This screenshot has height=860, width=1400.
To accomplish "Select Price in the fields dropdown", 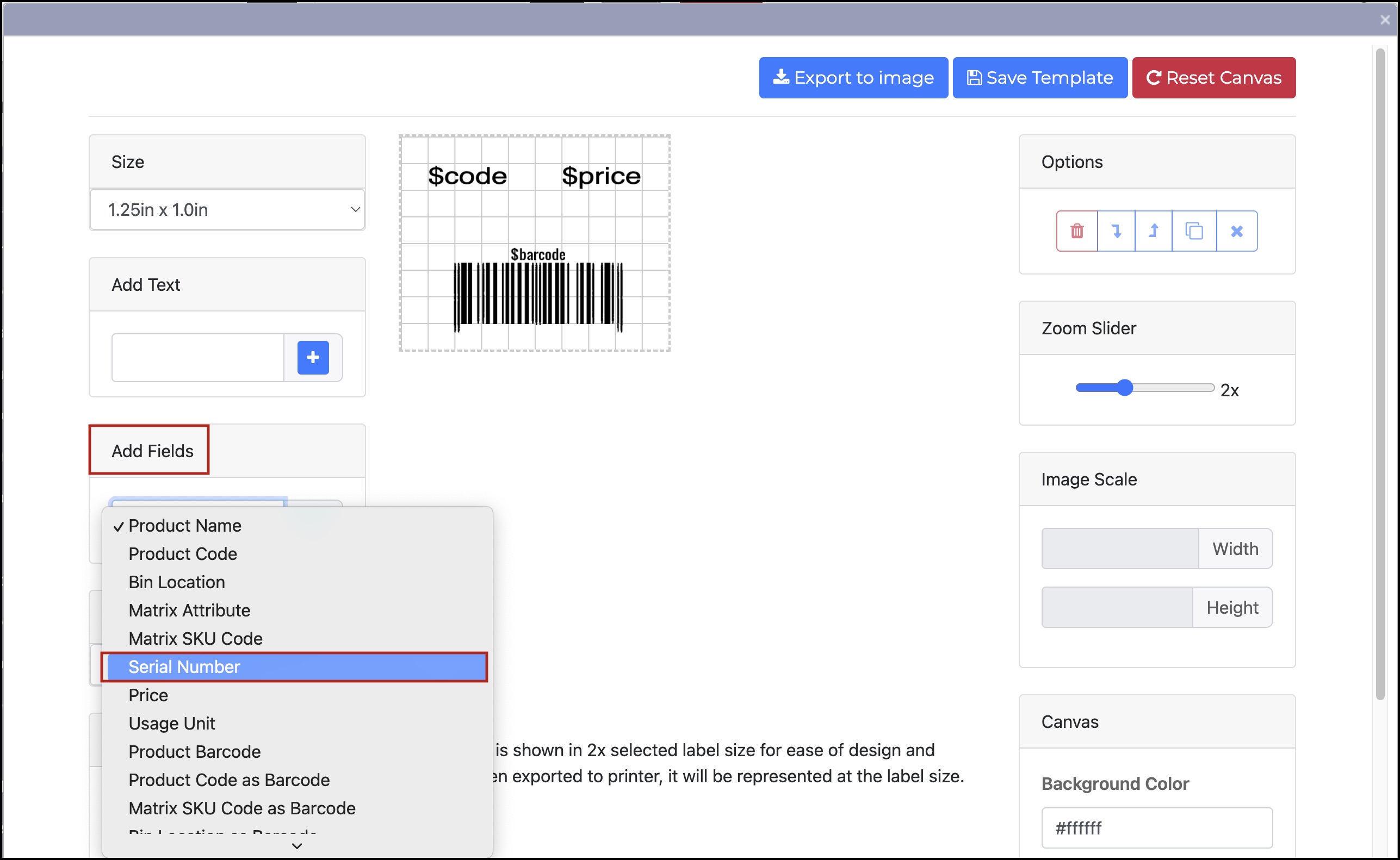I will 148,695.
